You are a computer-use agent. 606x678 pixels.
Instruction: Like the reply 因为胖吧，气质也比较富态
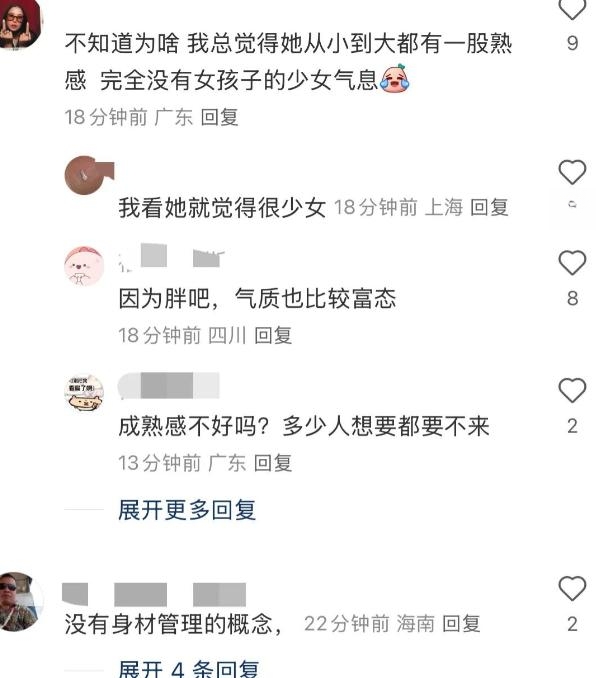(x=572, y=262)
